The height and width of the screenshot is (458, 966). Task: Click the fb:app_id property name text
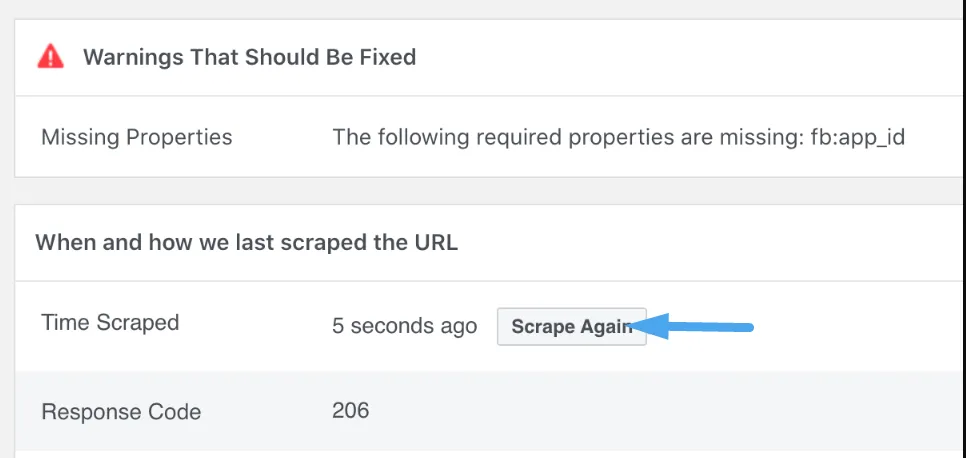(858, 137)
